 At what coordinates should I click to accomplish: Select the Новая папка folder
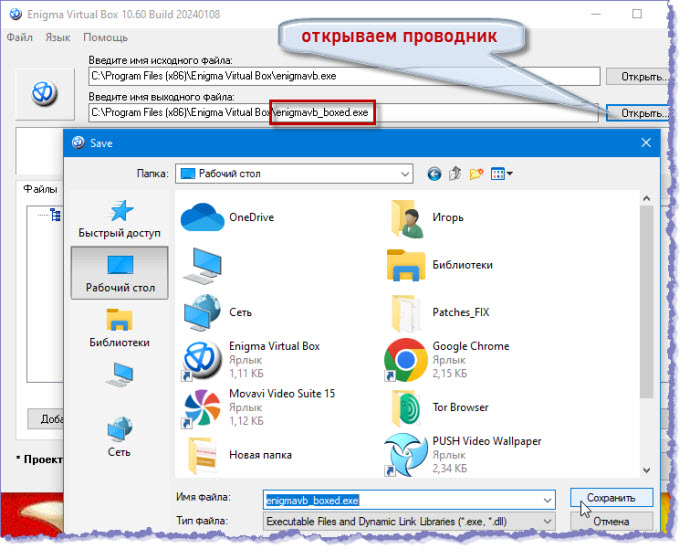[x=239, y=455]
